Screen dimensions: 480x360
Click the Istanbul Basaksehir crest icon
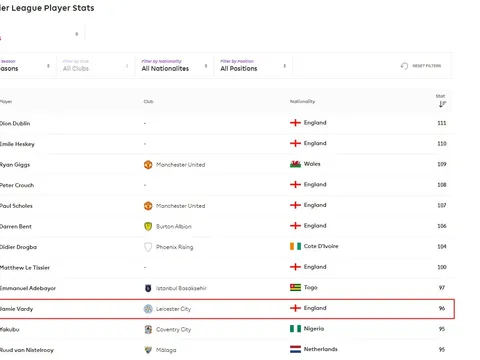(x=148, y=288)
